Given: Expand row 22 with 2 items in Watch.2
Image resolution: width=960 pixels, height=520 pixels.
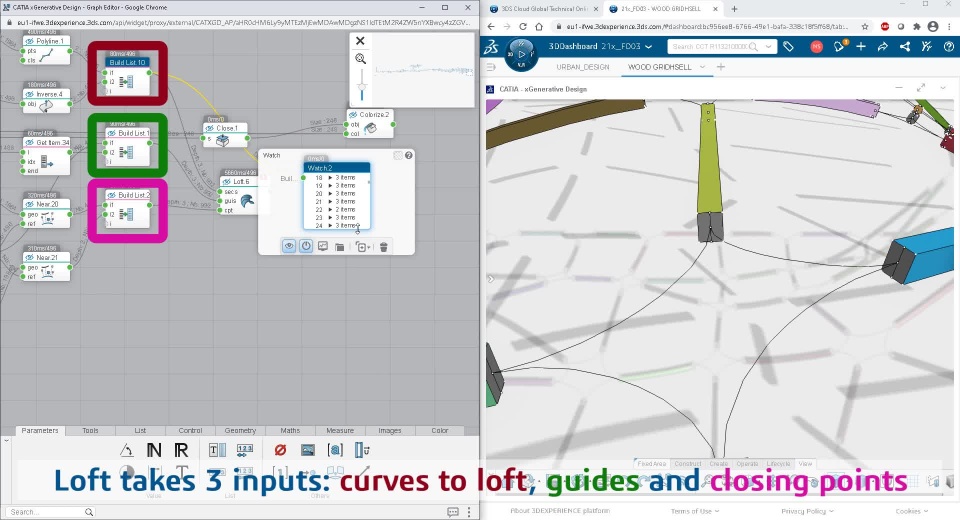Looking at the screenshot, I should point(331,209).
